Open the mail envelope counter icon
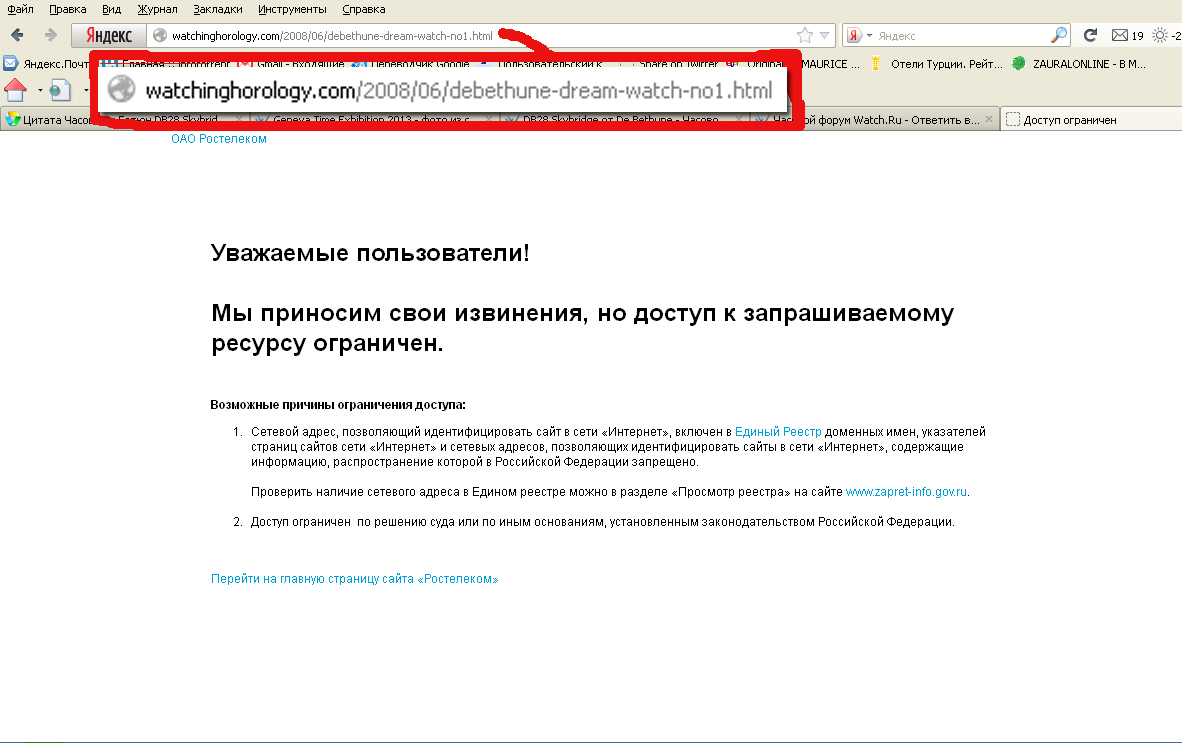 tap(1120, 35)
